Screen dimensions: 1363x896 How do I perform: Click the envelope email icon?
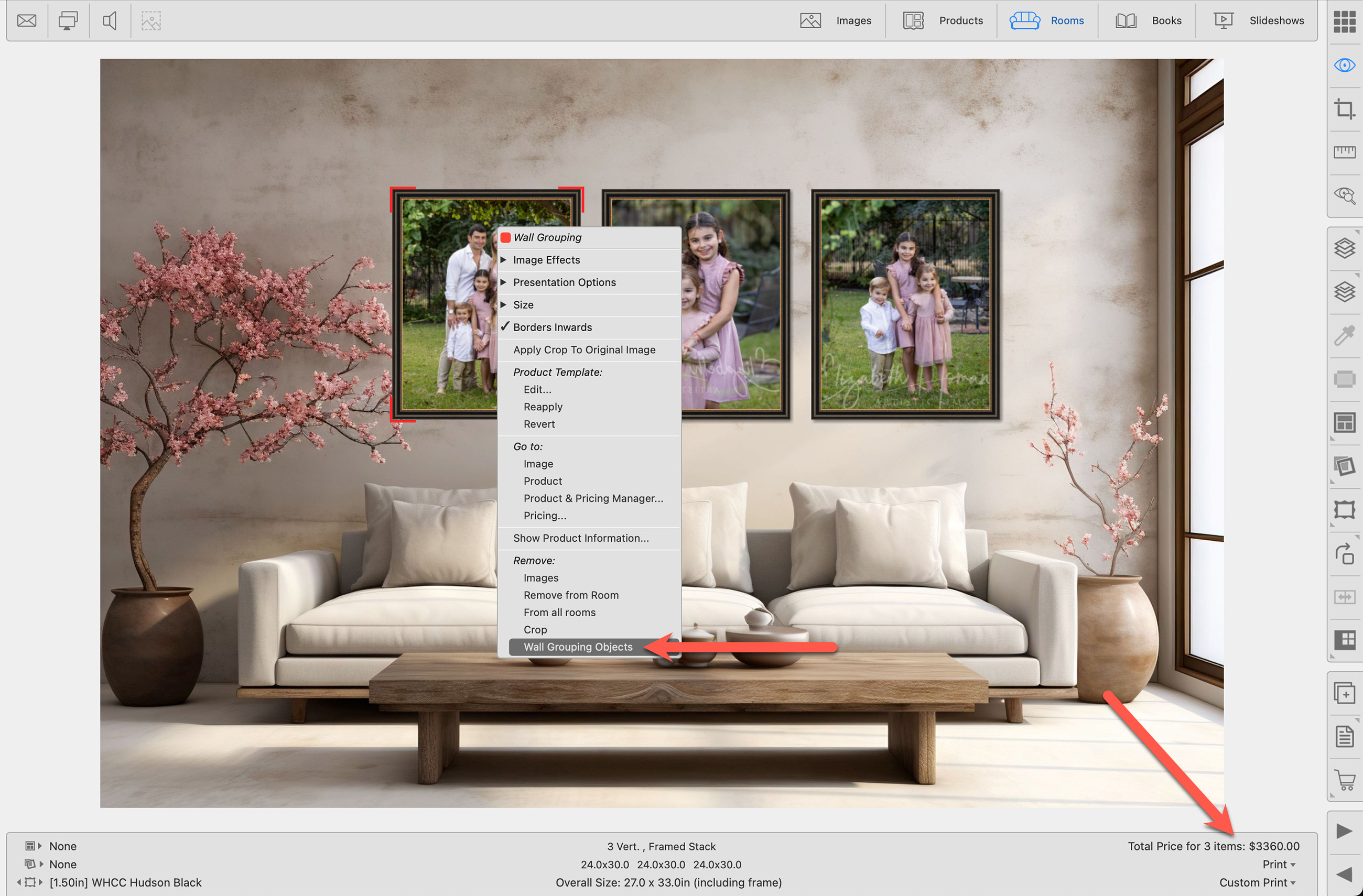[x=26, y=20]
